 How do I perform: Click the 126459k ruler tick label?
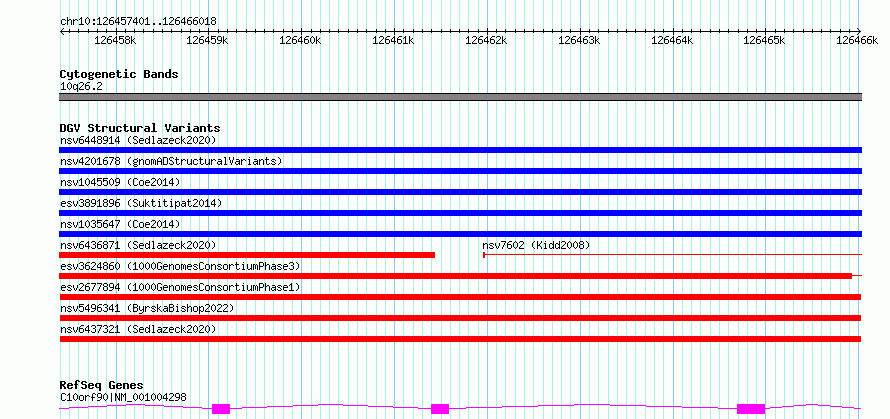[208, 40]
